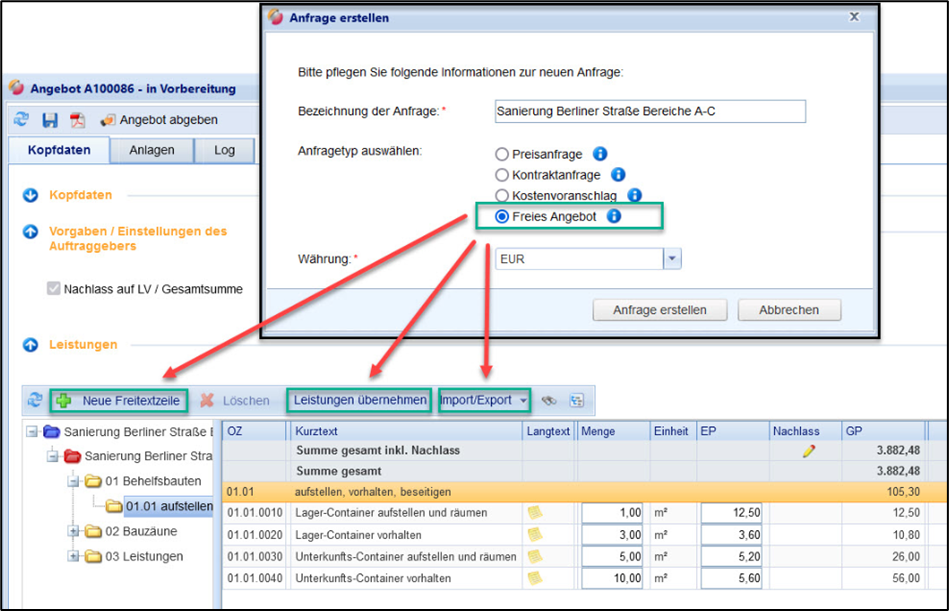This screenshot has width=949, height=611.
Task: Open the Log tab
Action: click(224, 150)
